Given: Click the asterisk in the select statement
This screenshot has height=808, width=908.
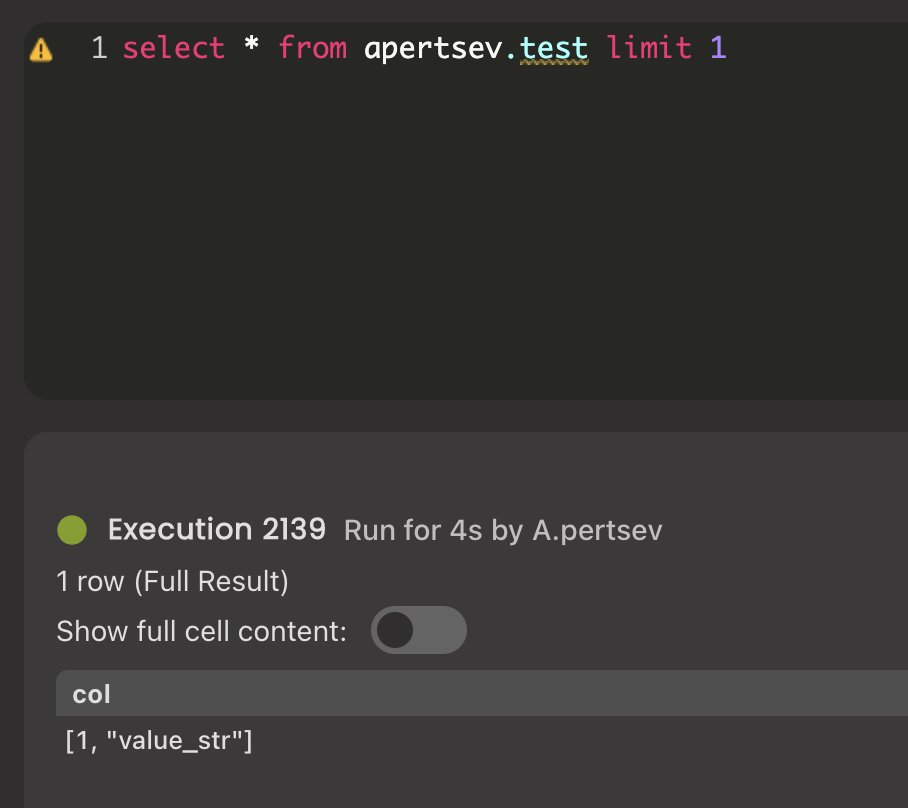Looking at the screenshot, I should (250, 47).
